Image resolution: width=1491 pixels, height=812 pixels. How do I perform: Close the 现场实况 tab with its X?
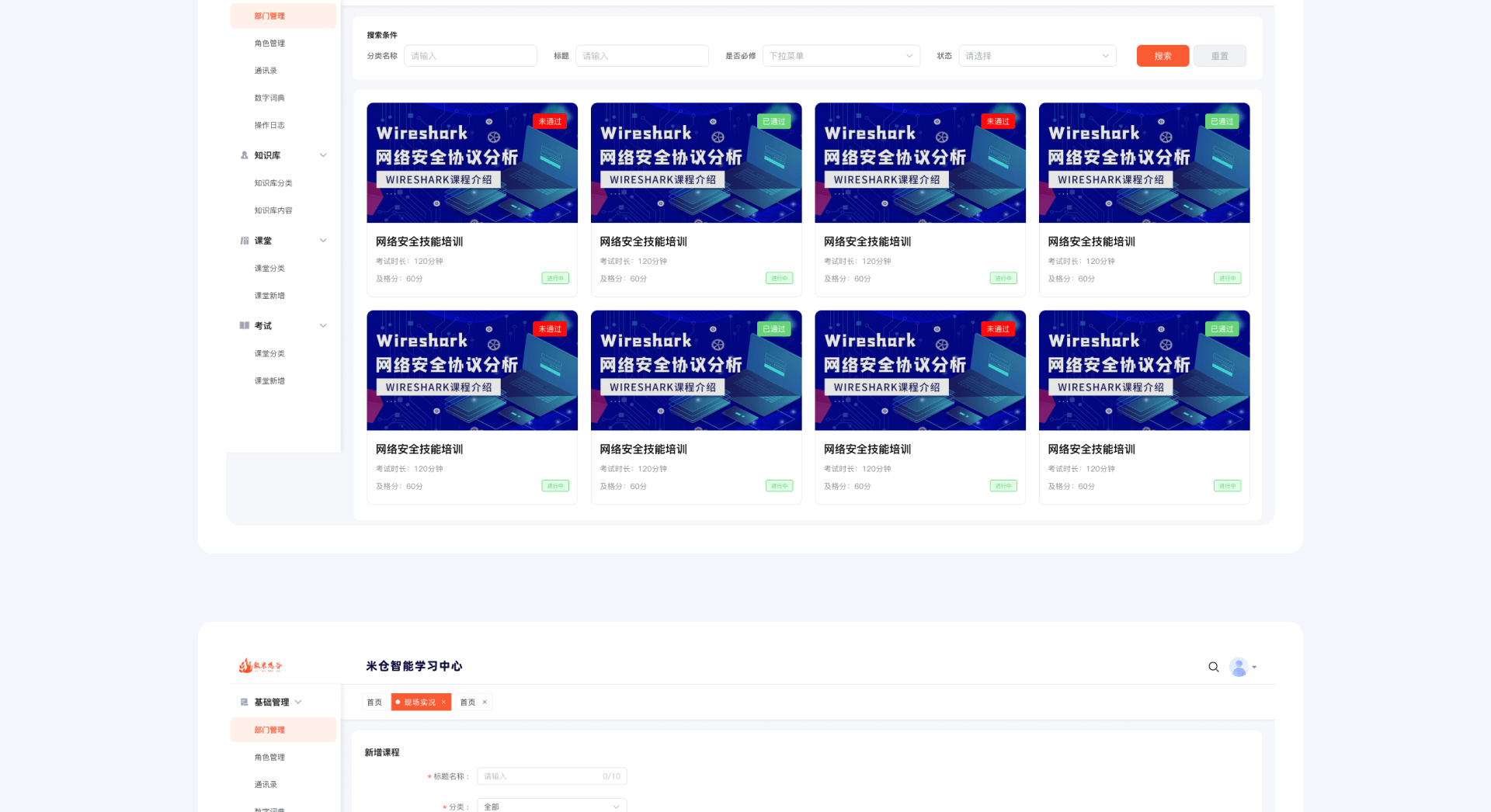(x=443, y=703)
